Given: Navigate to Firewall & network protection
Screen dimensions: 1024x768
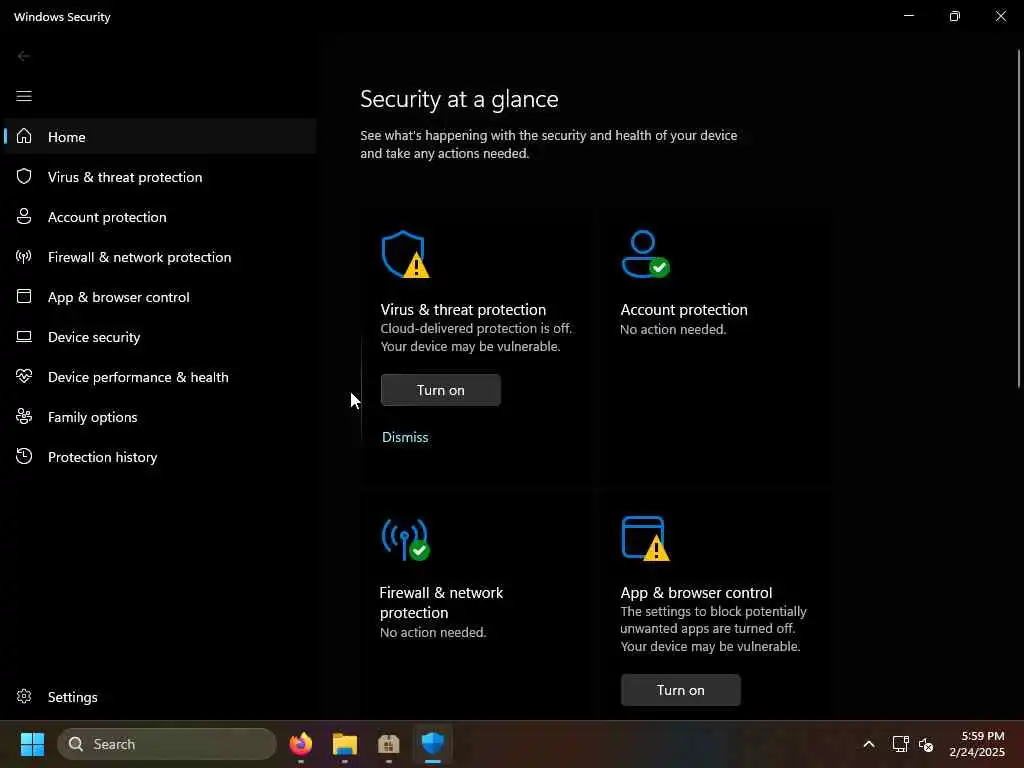Looking at the screenshot, I should click(160, 257).
